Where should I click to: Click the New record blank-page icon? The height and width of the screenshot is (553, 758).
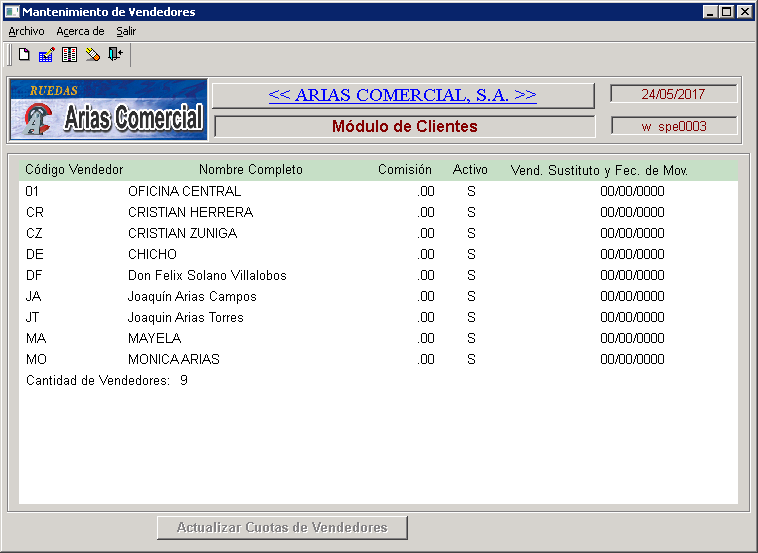tap(24, 55)
